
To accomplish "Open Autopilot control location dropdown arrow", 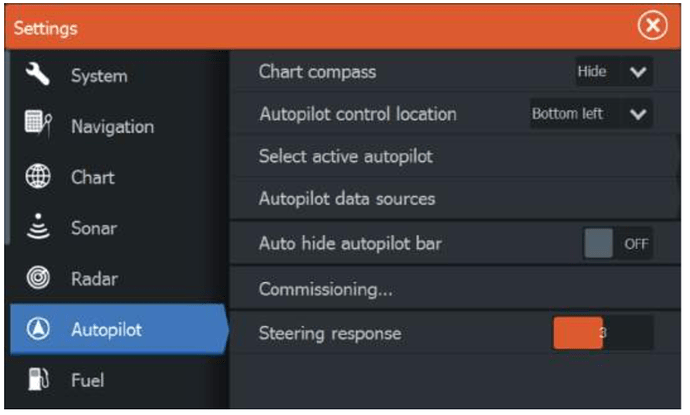I will 638,114.
